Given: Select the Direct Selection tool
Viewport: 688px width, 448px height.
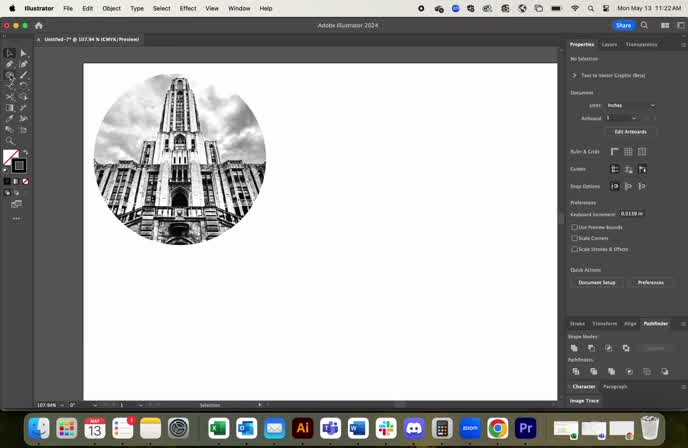Looking at the screenshot, I should click(23, 53).
